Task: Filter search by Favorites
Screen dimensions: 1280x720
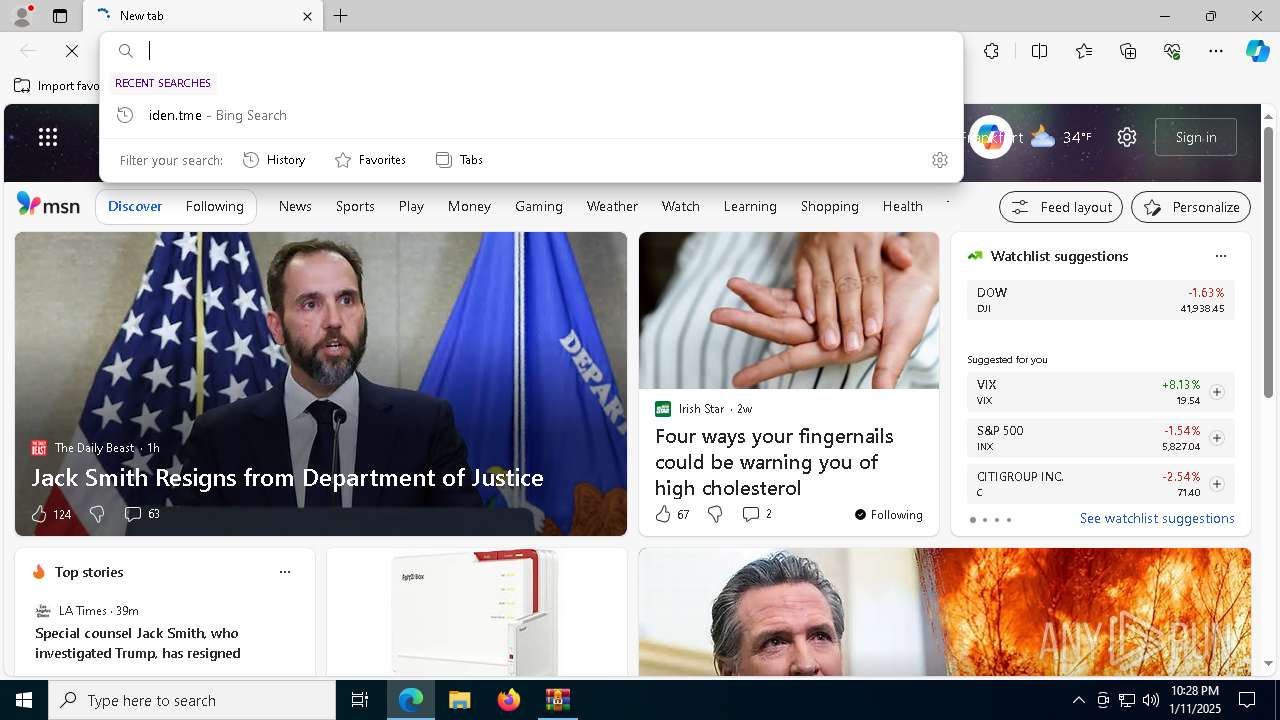Action: click(x=370, y=160)
